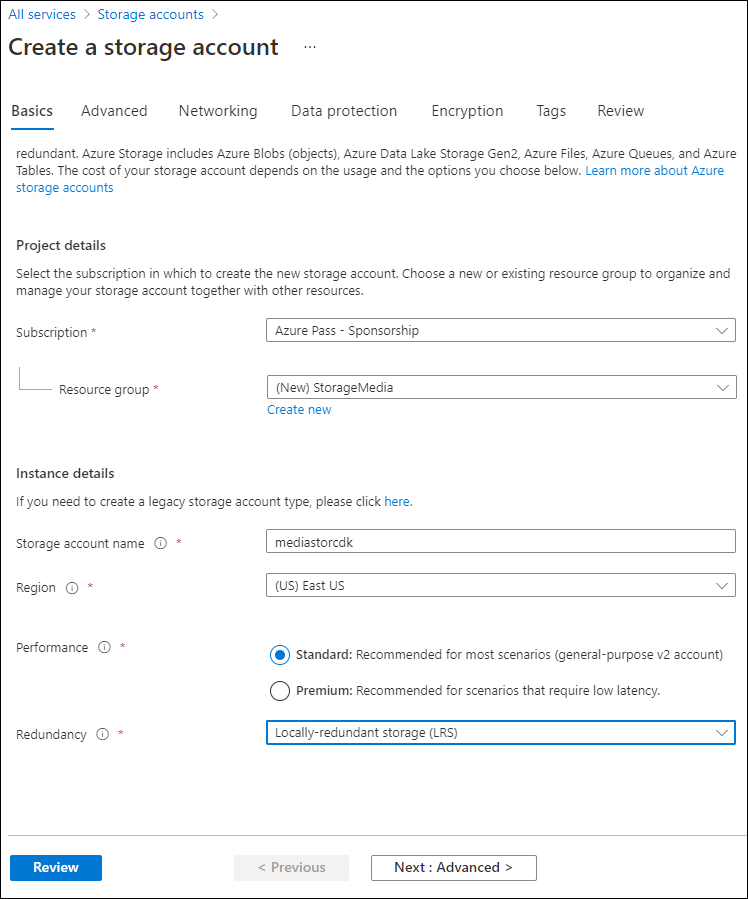Image resolution: width=748 pixels, height=899 pixels.
Task: Click the Create new resource group link
Action: (x=298, y=409)
